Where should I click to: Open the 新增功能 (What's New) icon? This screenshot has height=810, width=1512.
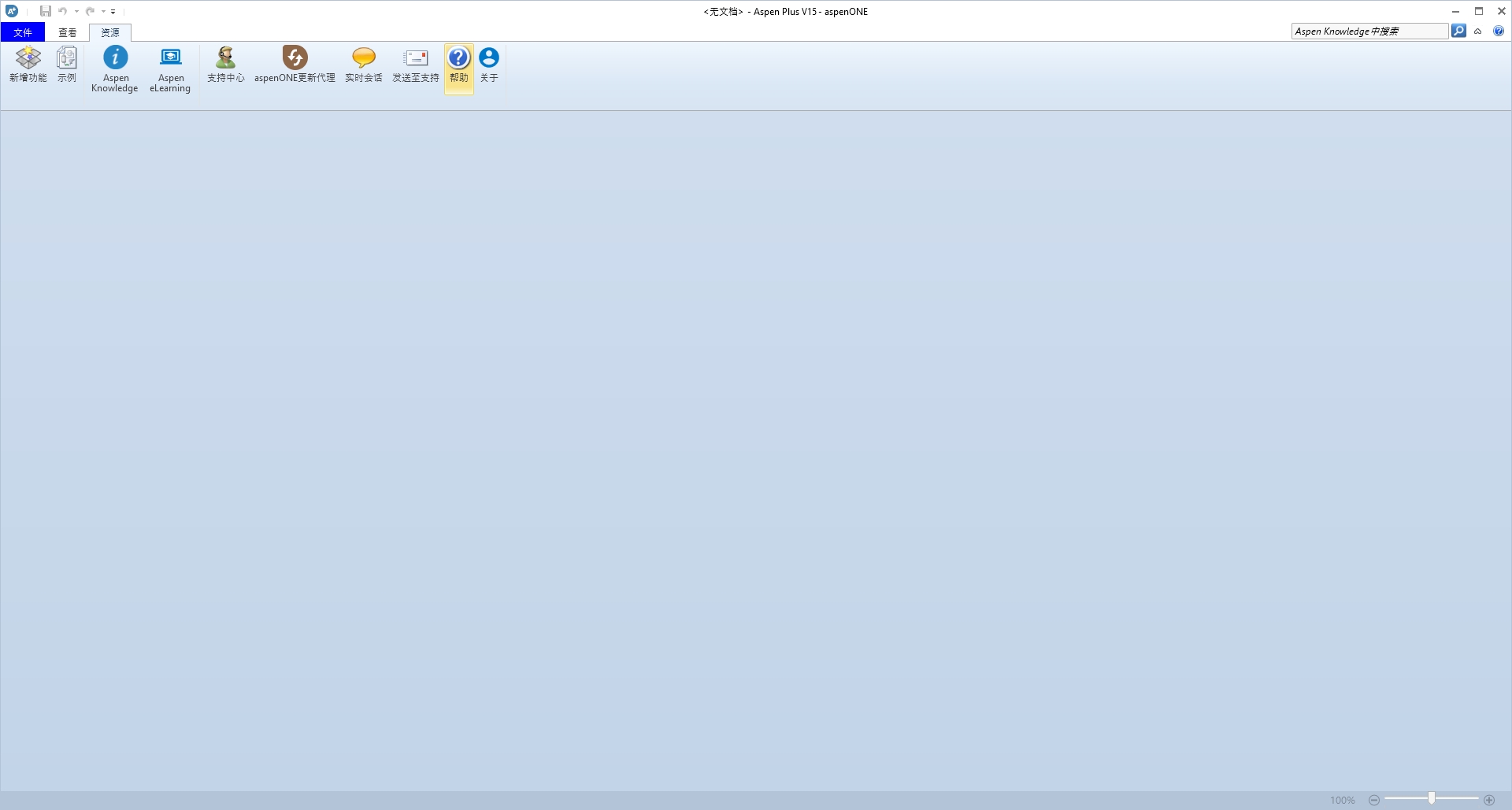point(28,65)
